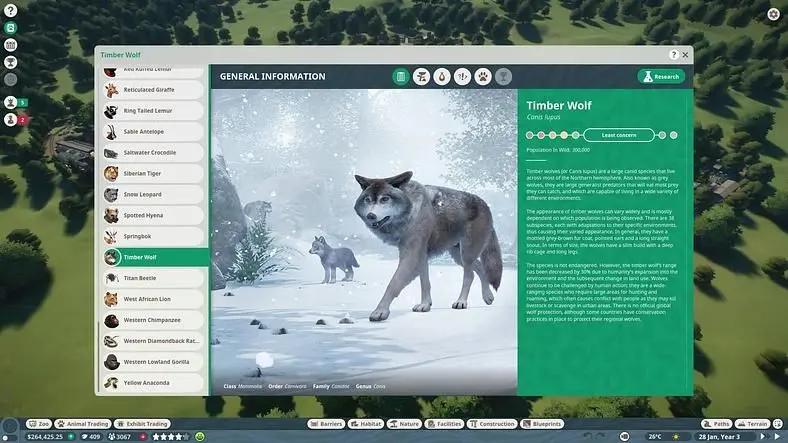The width and height of the screenshot is (788, 443).
Task: Click the Research button
Action: (661, 76)
